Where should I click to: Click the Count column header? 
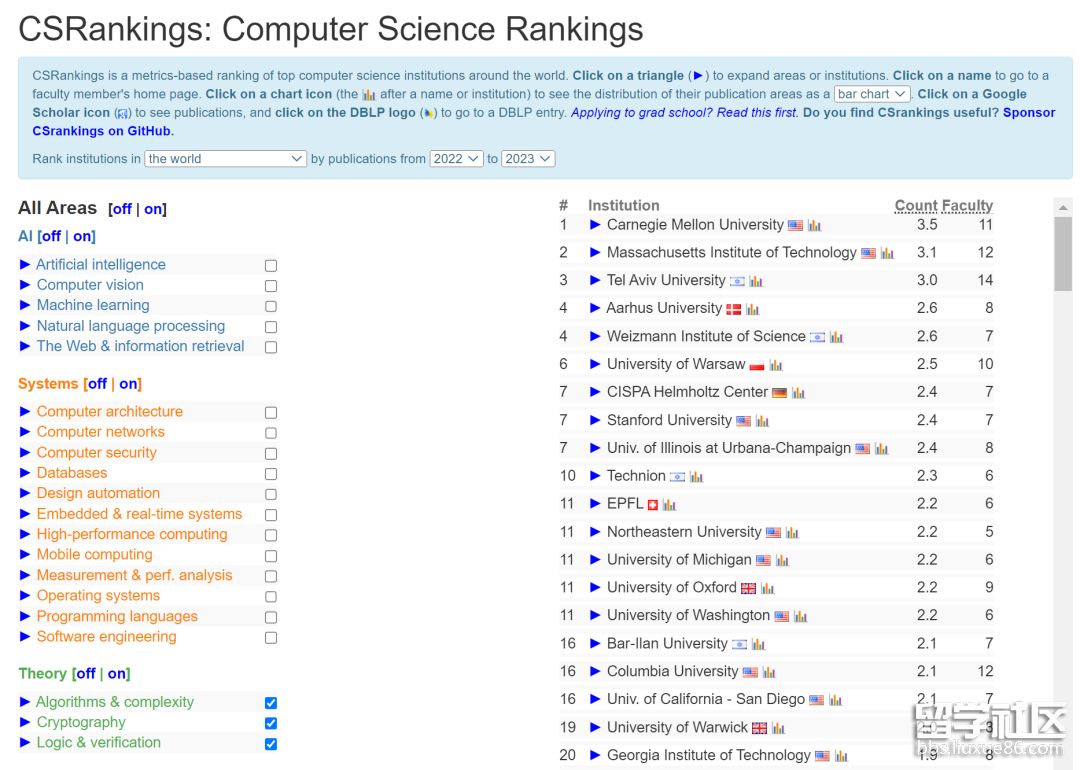(x=916, y=205)
